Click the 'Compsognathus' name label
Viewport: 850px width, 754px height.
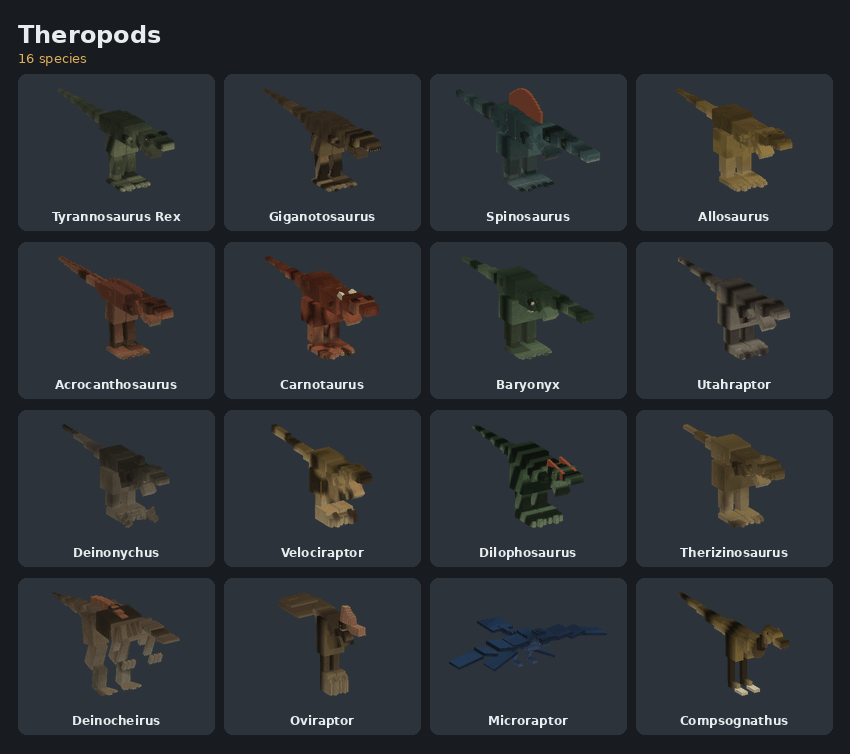734,721
